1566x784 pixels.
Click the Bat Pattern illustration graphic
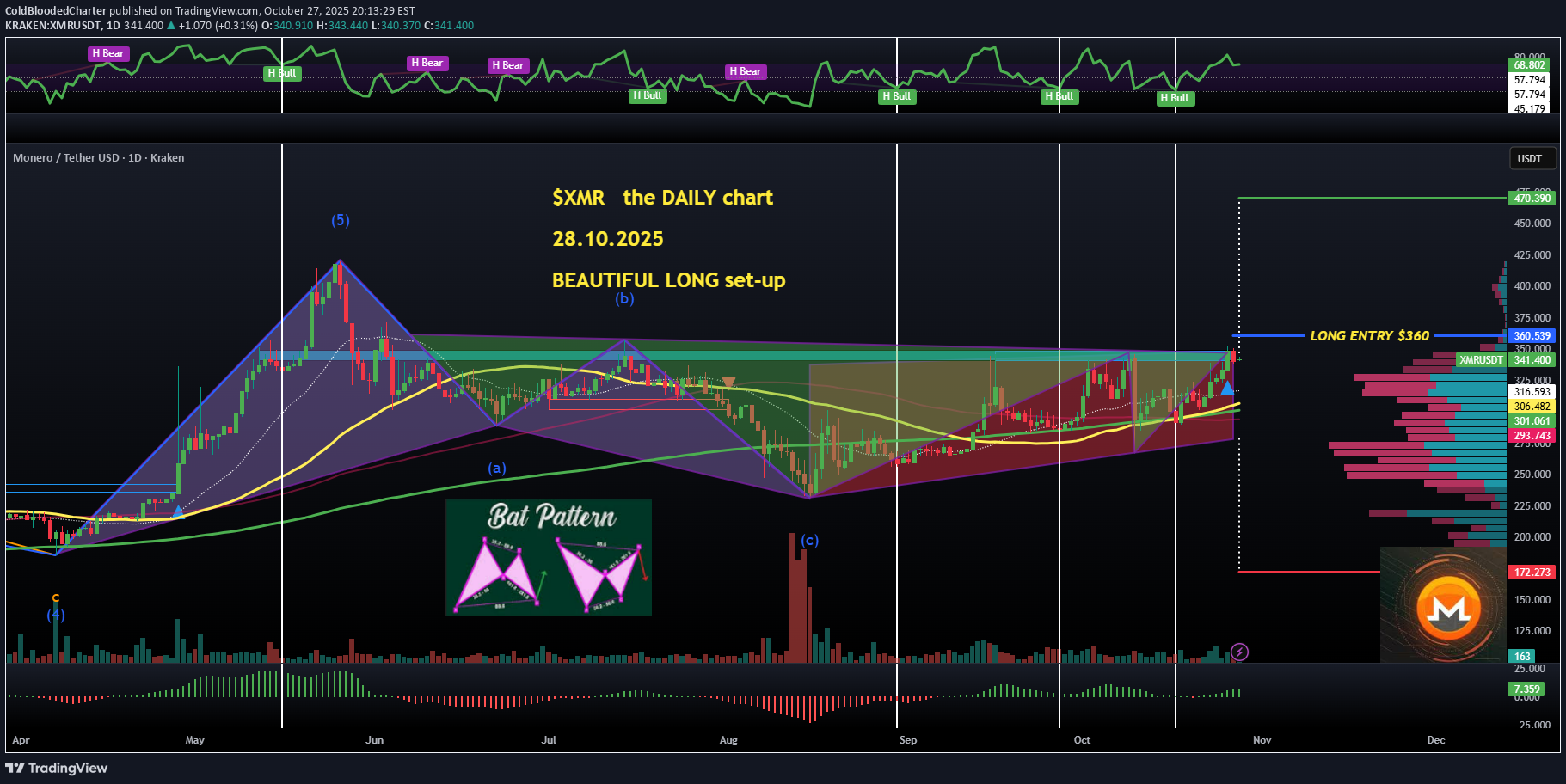(549, 557)
